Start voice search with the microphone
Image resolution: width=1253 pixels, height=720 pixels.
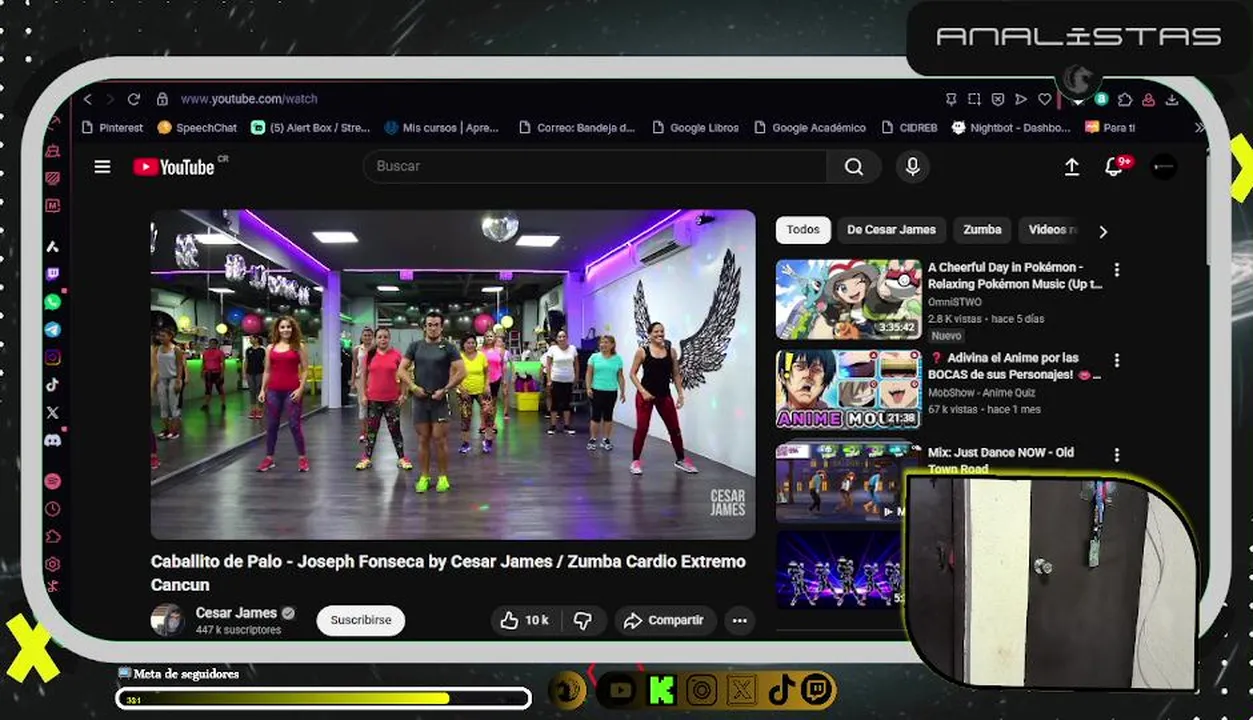pyautogui.click(x=912, y=167)
